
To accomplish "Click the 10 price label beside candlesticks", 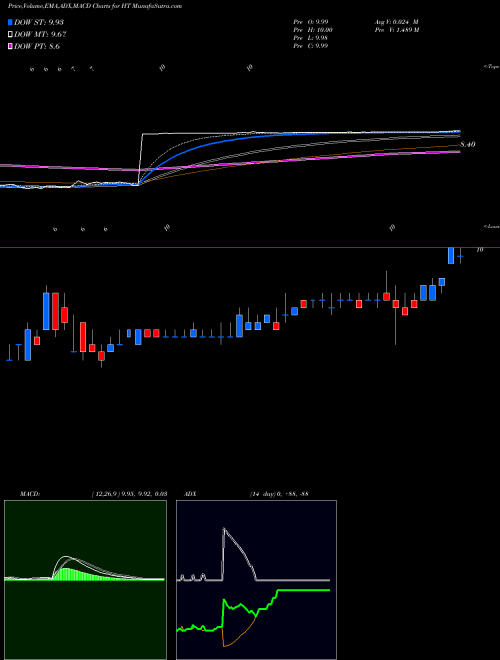I will pyautogui.click(x=480, y=250).
